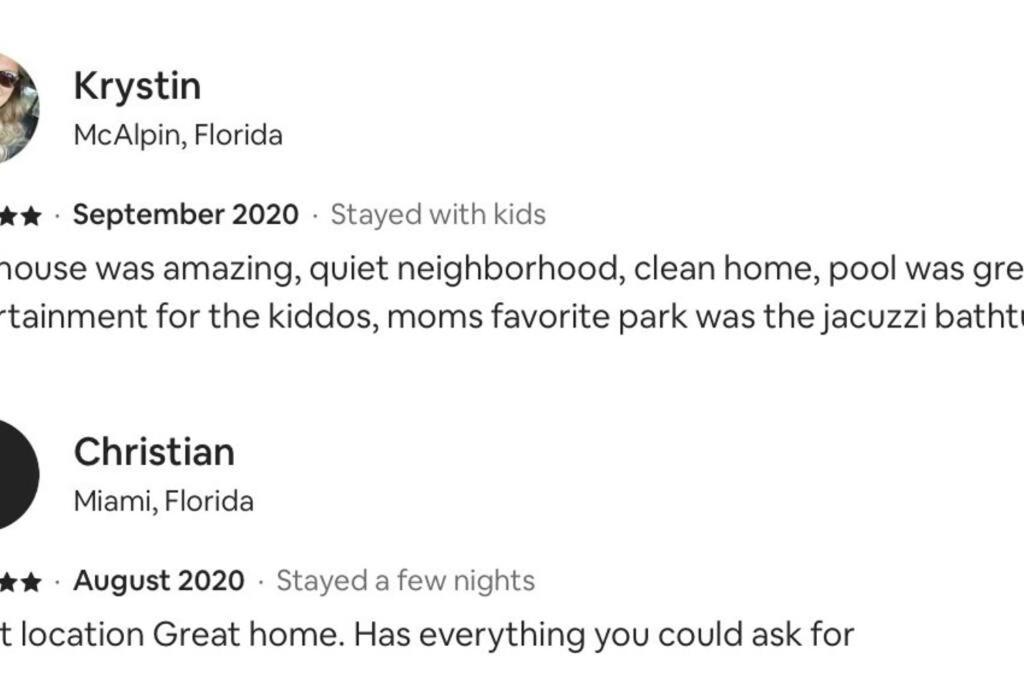Click the phrase quiet neighborhood in Krystin's review
Screen dimensions: 1024x683
click(463, 269)
